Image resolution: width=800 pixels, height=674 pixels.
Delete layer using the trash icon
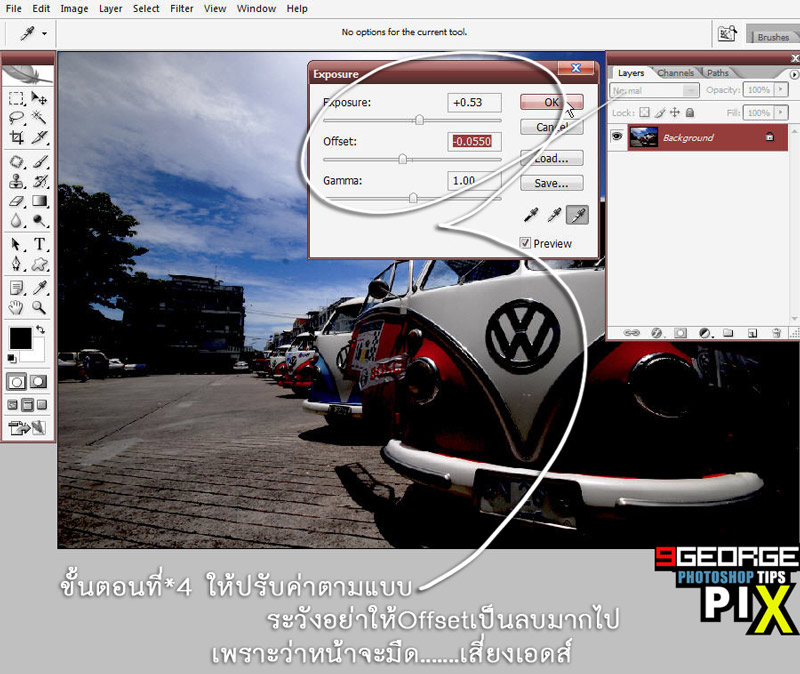(x=776, y=333)
